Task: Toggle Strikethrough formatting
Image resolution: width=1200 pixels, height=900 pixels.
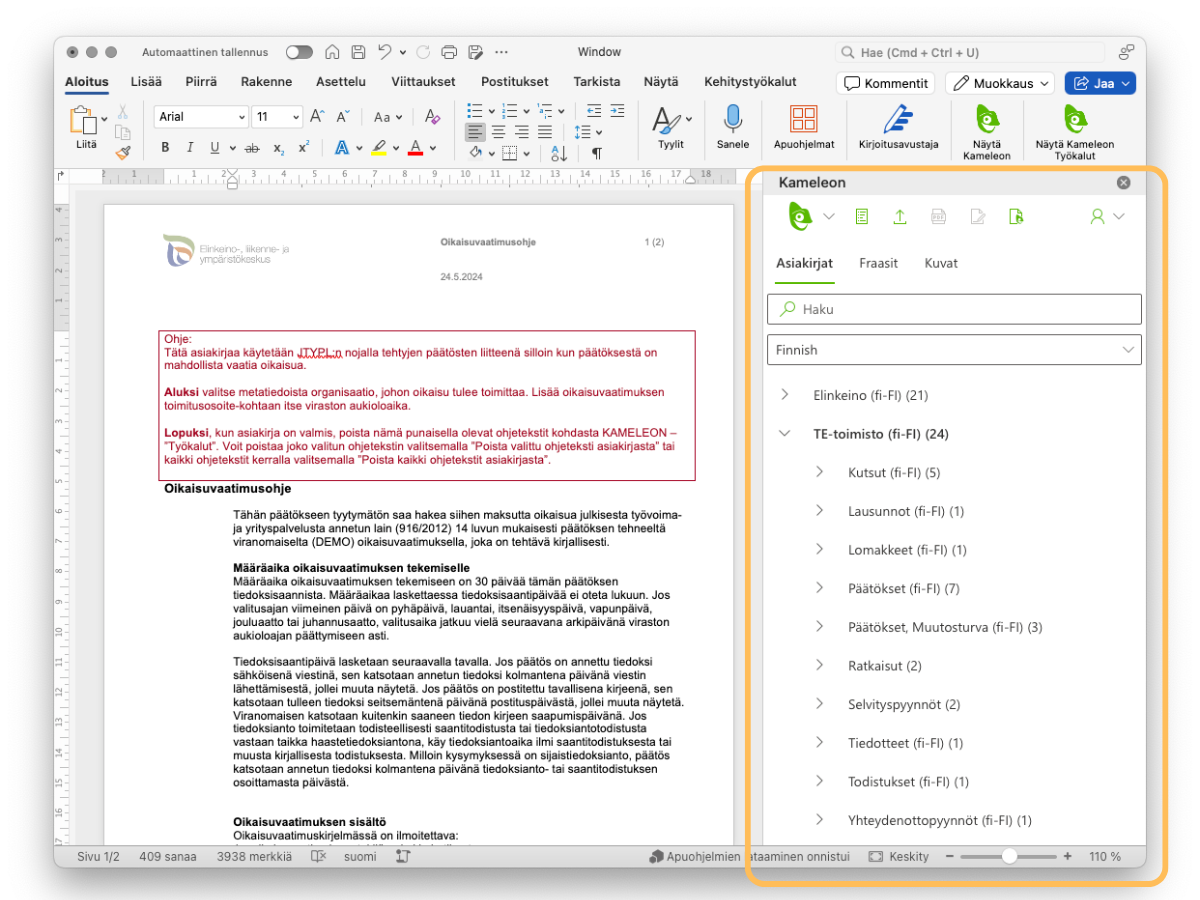Action: point(252,148)
